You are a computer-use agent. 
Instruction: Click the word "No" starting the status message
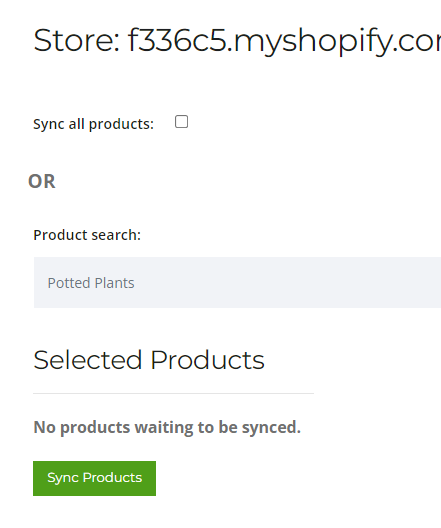(x=44, y=427)
